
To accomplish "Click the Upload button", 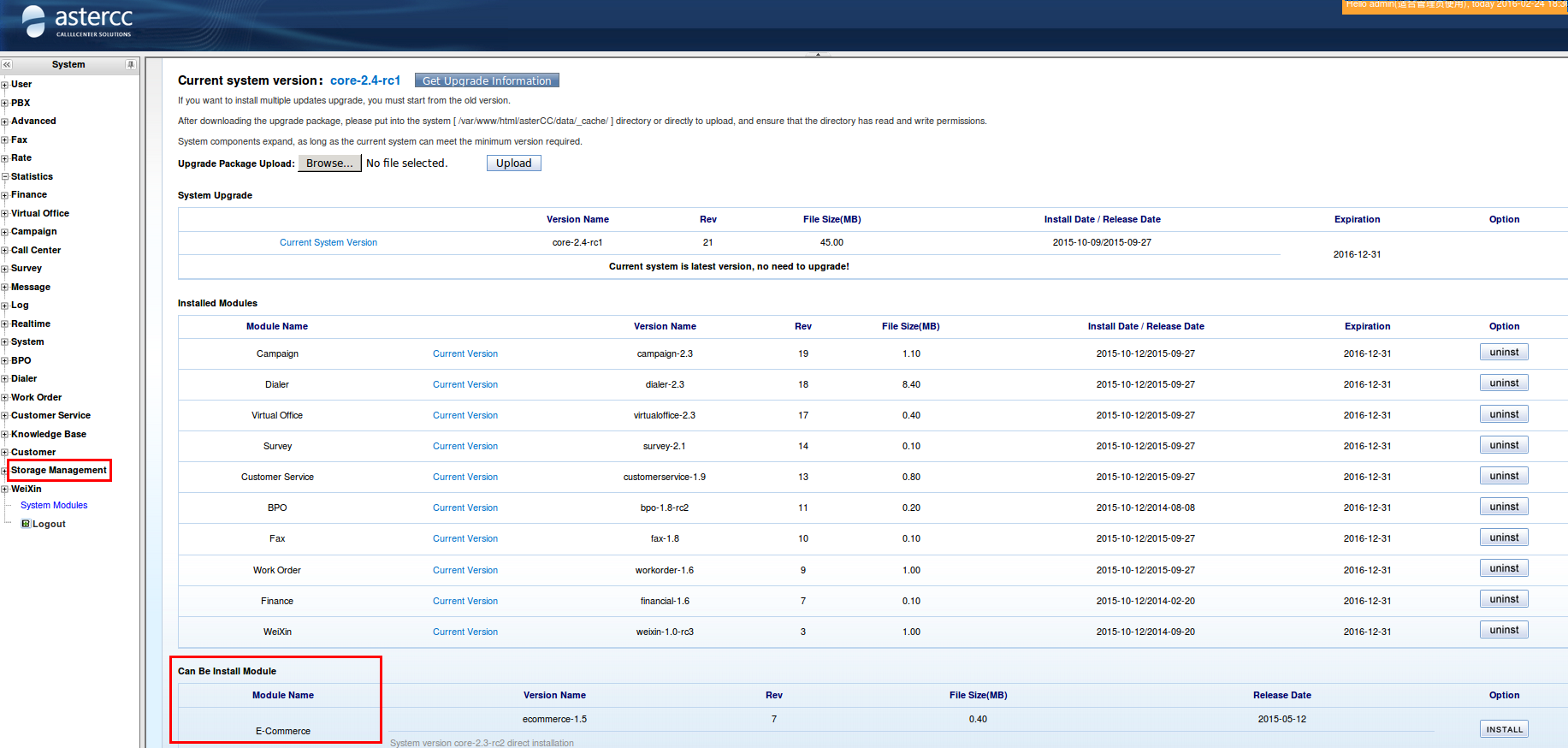I will pyautogui.click(x=513, y=163).
